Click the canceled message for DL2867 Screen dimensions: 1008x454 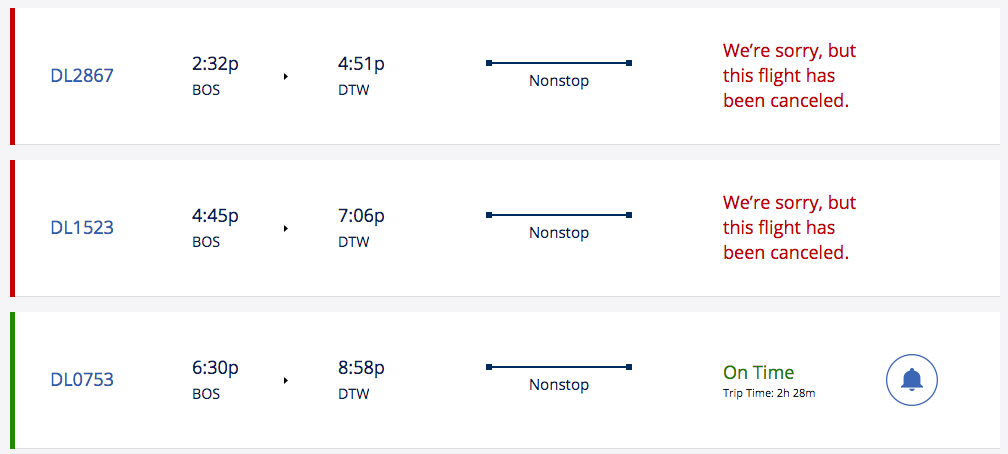pos(790,76)
